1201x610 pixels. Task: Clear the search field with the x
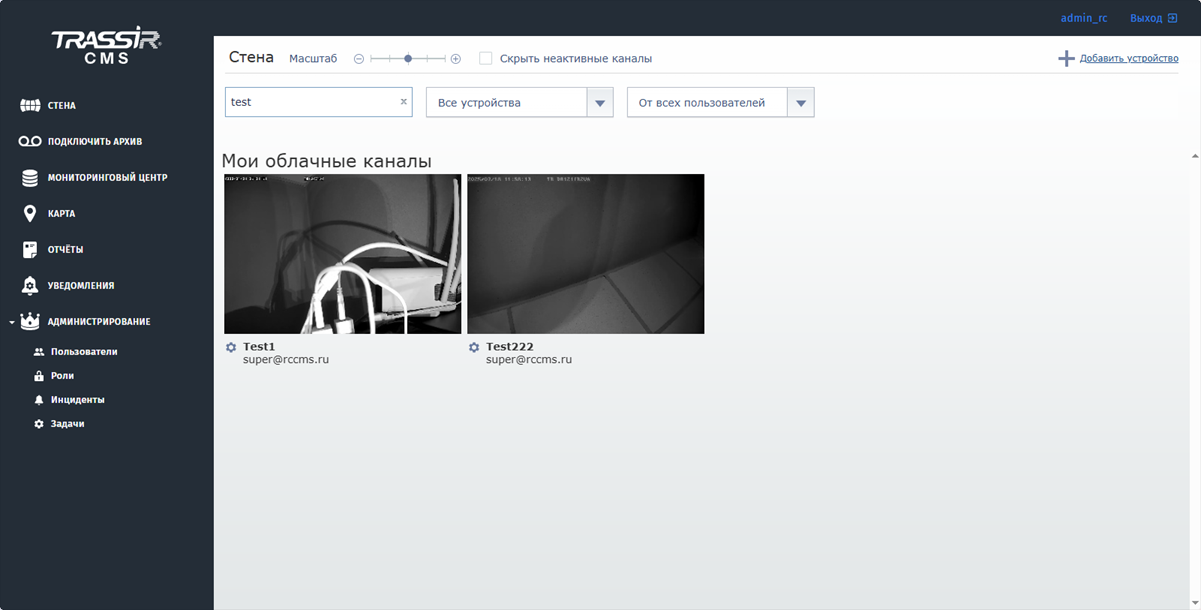[x=404, y=102]
